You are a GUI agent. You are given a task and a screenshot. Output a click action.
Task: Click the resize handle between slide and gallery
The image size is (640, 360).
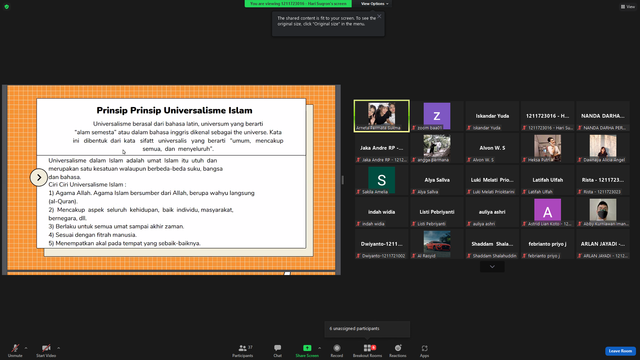342,180
